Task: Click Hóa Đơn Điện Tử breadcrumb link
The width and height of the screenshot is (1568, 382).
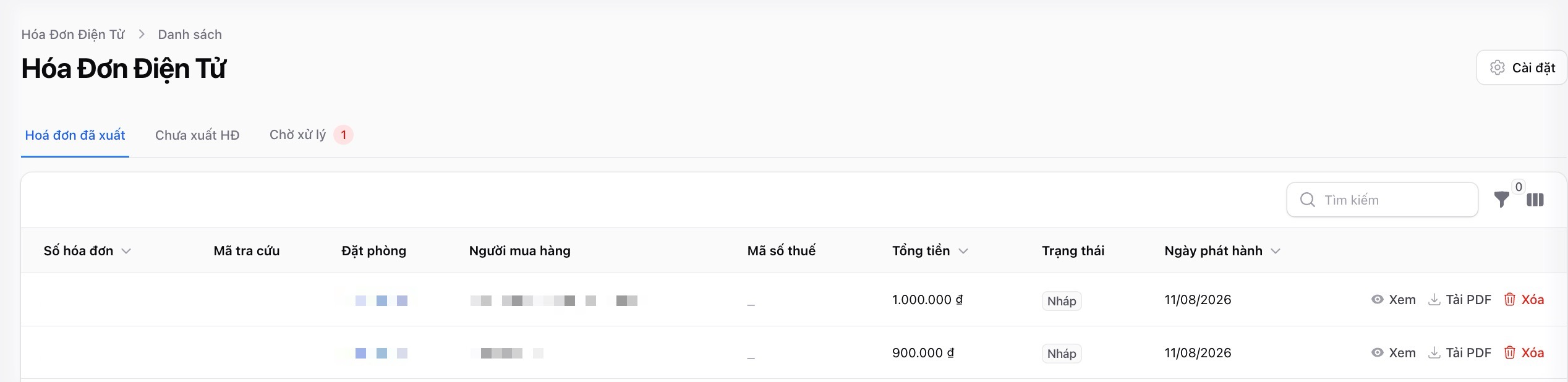Action: (x=73, y=35)
